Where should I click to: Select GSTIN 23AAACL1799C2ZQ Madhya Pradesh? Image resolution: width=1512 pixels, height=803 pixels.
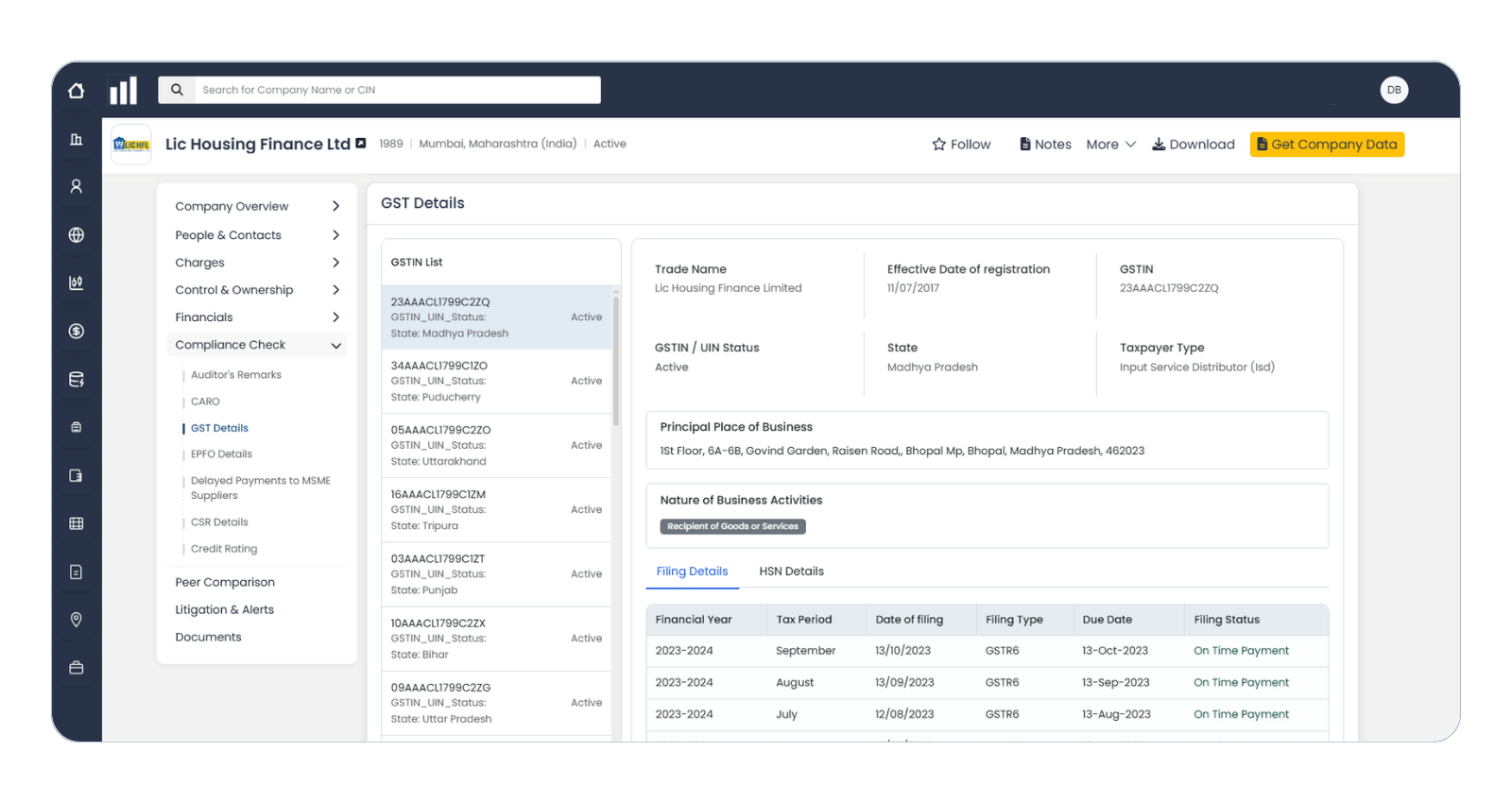coord(496,317)
